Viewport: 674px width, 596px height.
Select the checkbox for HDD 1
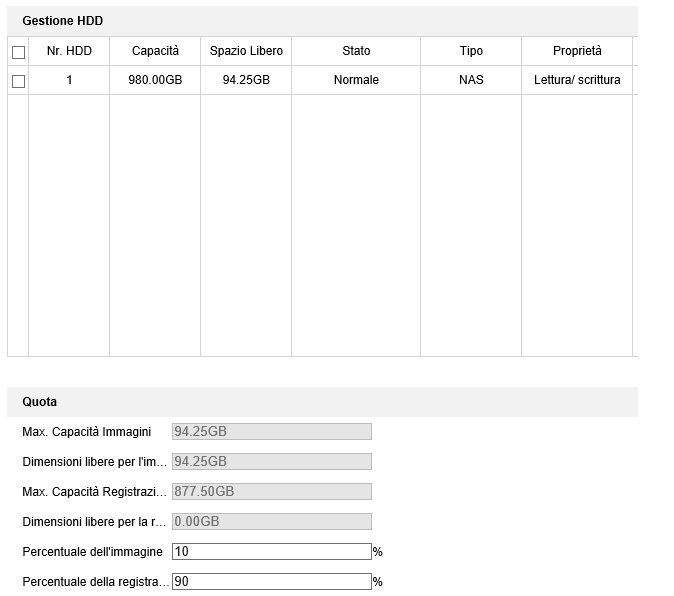[18, 81]
